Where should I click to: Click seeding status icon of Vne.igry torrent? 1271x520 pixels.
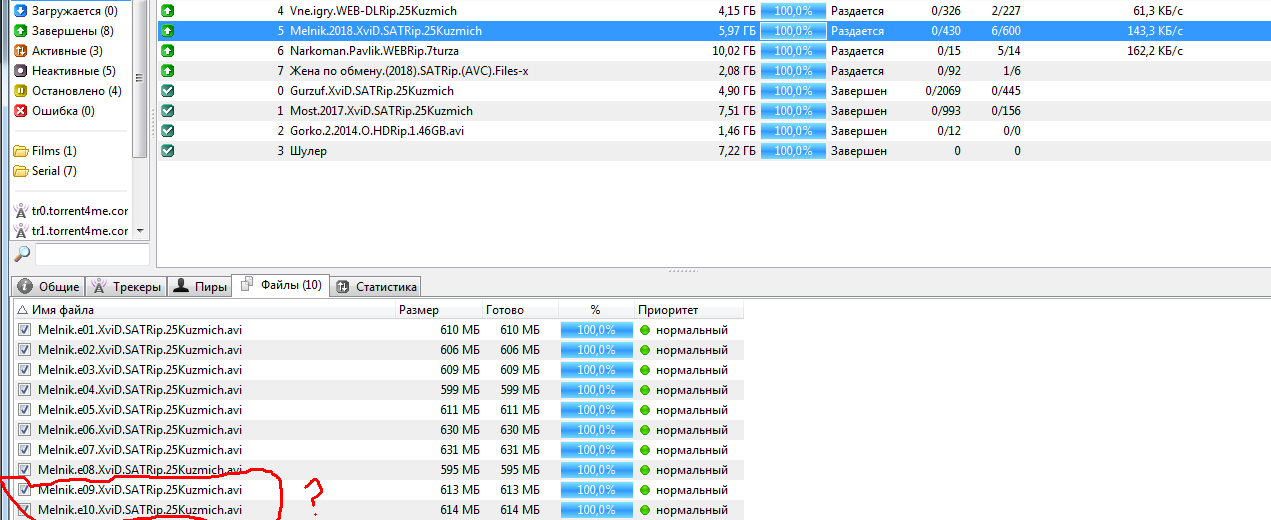pyautogui.click(x=168, y=11)
